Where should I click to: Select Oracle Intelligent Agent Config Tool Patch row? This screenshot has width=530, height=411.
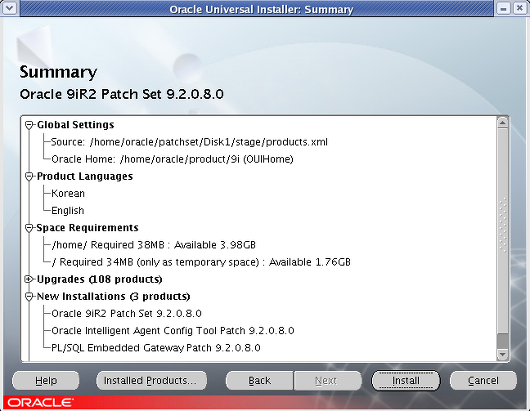(x=172, y=331)
